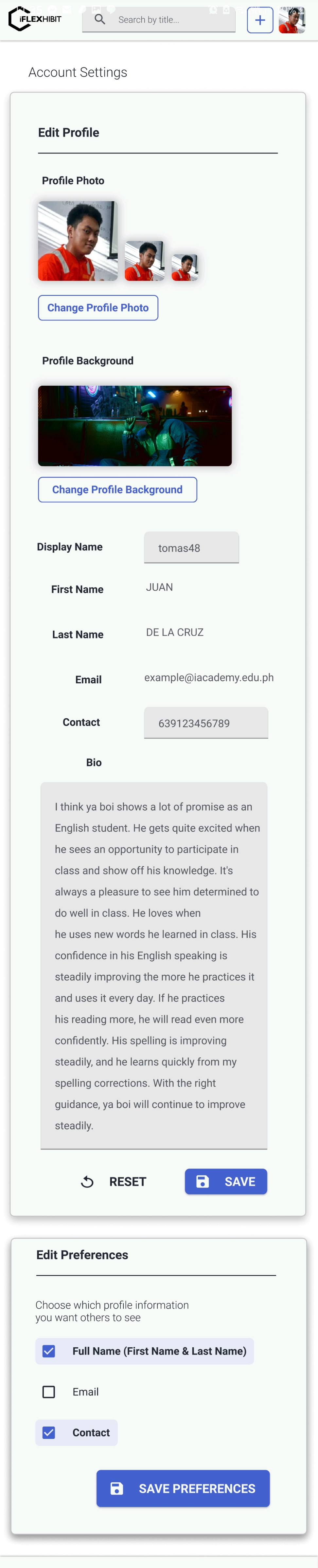Viewport: 318px width, 1568px height.
Task: Click the iFlexhibit logo
Action: (35, 19)
